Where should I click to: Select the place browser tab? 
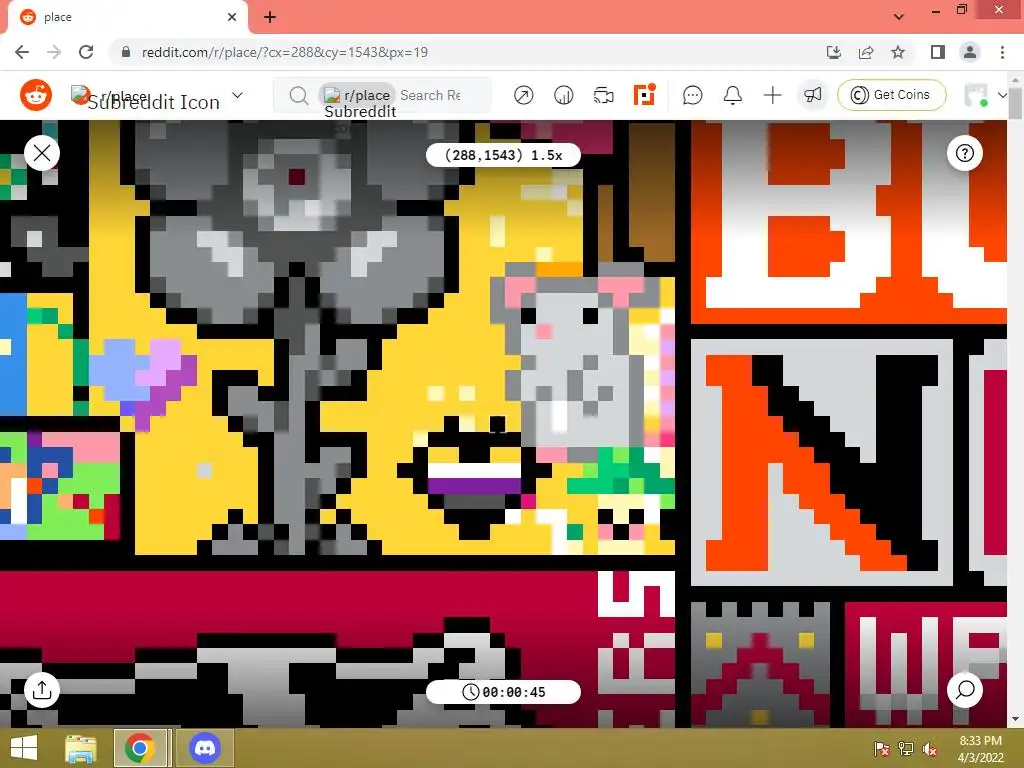[x=127, y=17]
